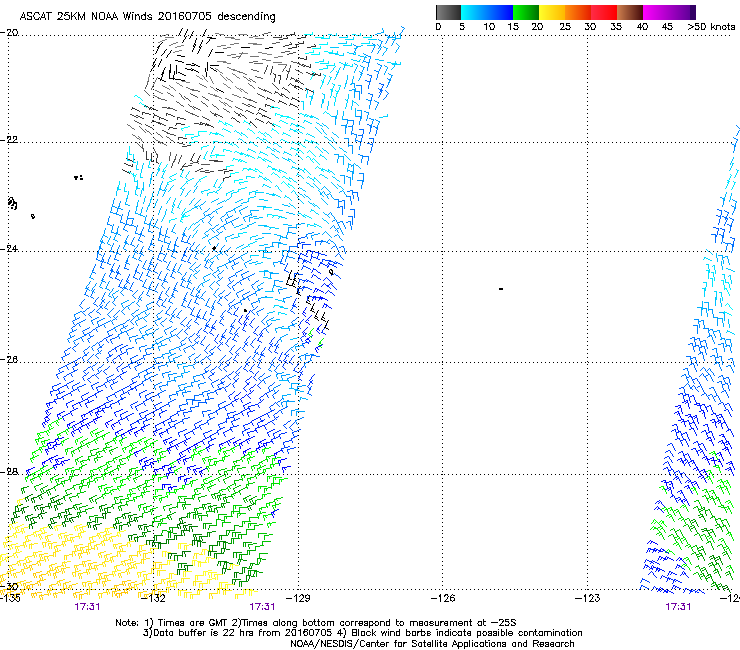The height and width of the screenshot is (650, 740).
Task: Pick the brown 35-40 knots legend swatch
Action: (630, 12)
